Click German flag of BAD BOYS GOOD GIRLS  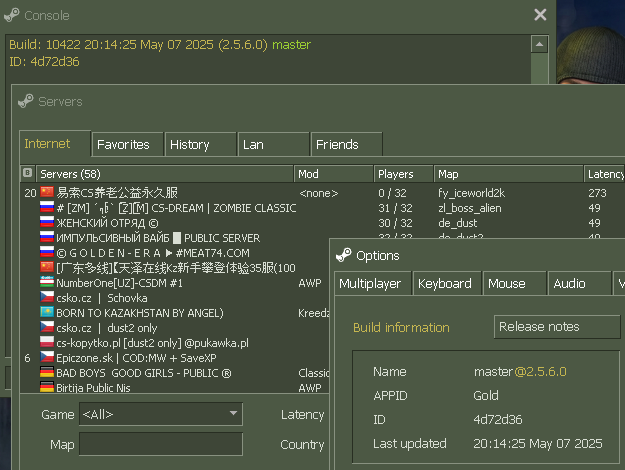pos(47,372)
